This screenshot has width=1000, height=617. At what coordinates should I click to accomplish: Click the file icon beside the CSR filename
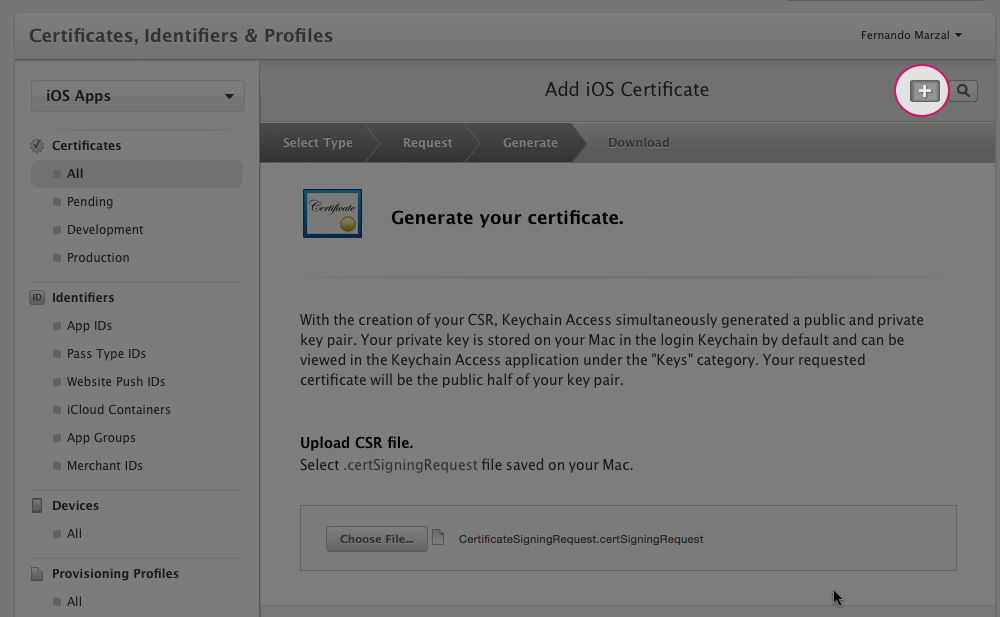(x=438, y=537)
